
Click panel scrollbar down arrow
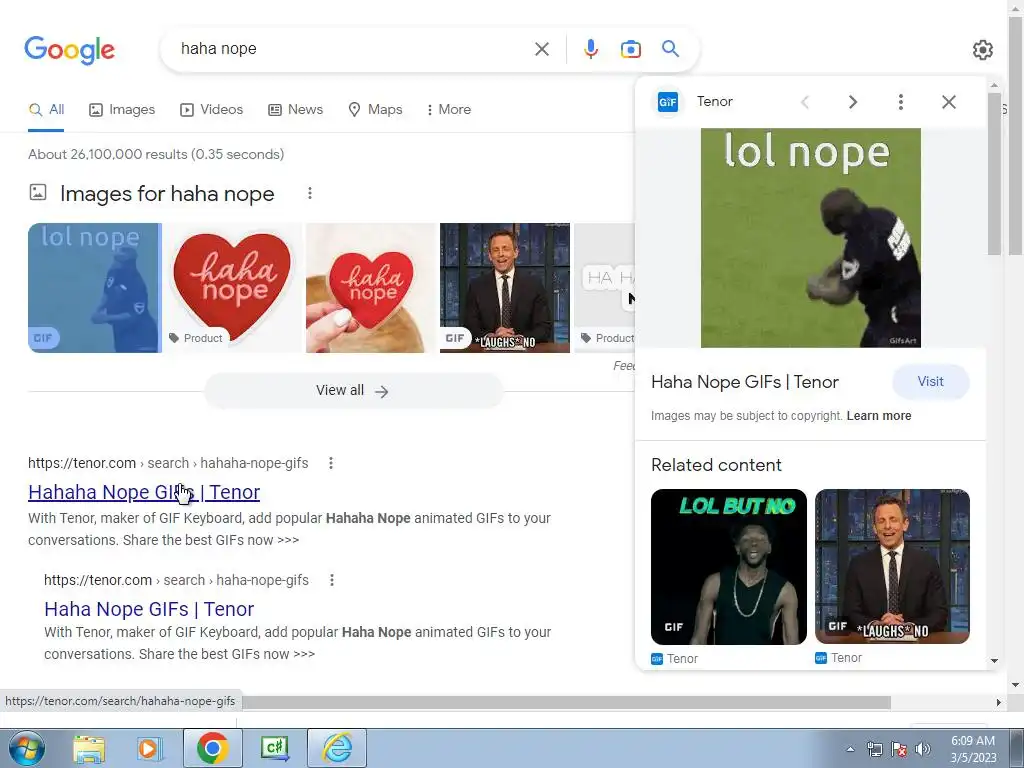tap(994, 661)
